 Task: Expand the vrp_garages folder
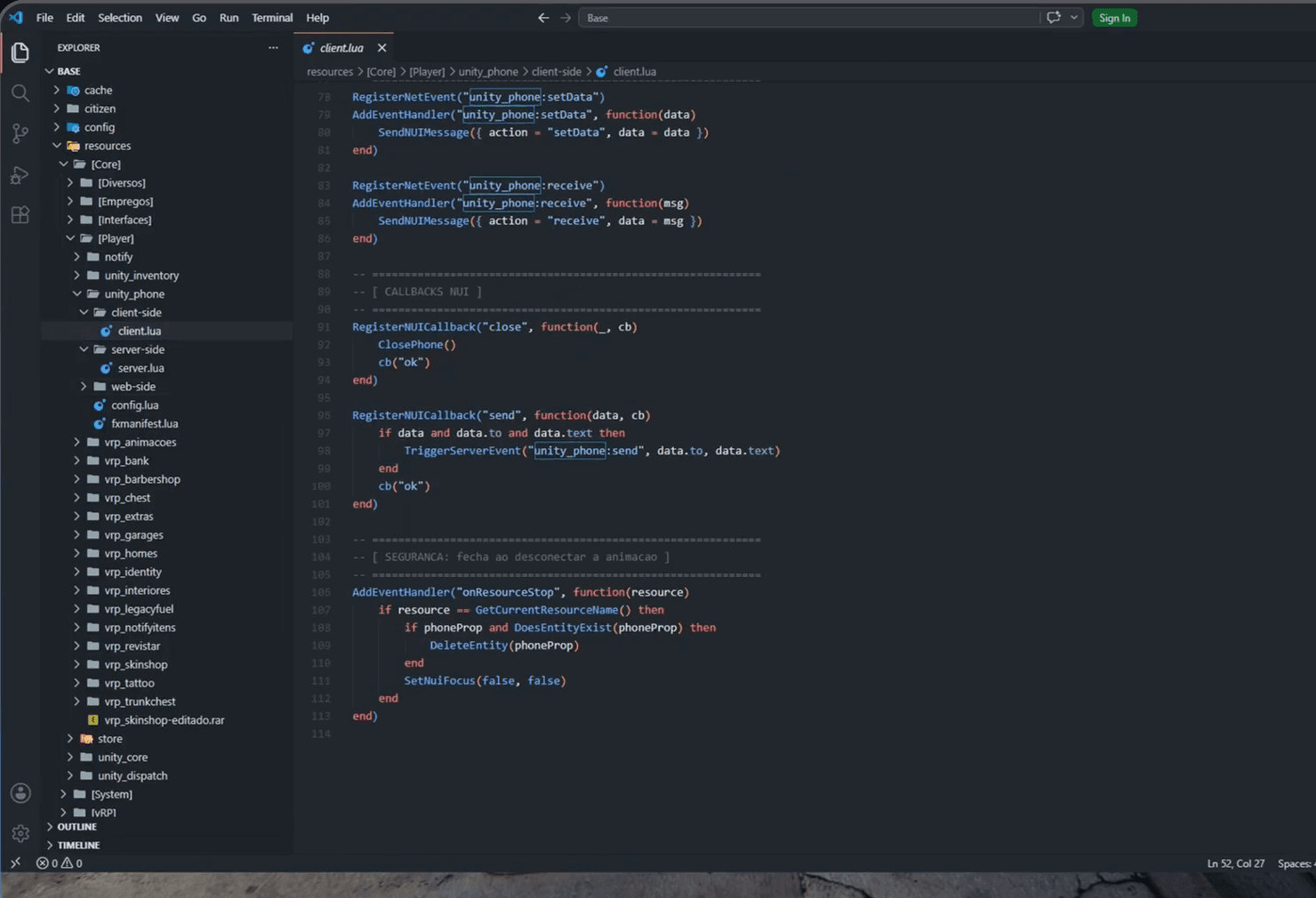click(167, 535)
